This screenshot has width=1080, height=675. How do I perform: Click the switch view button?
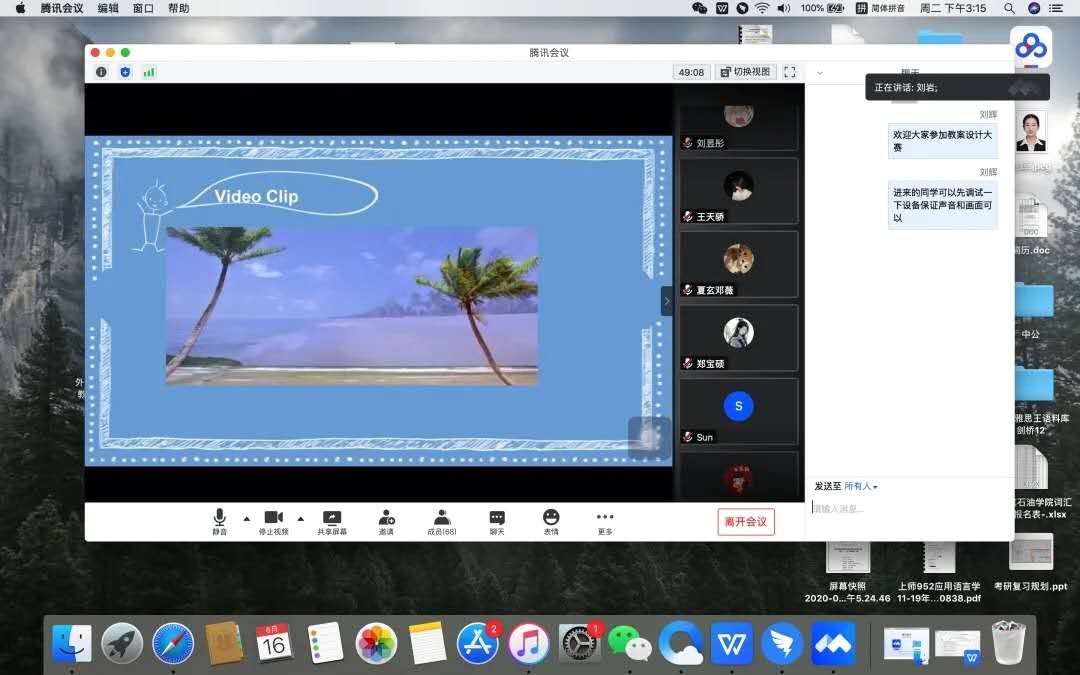744,72
